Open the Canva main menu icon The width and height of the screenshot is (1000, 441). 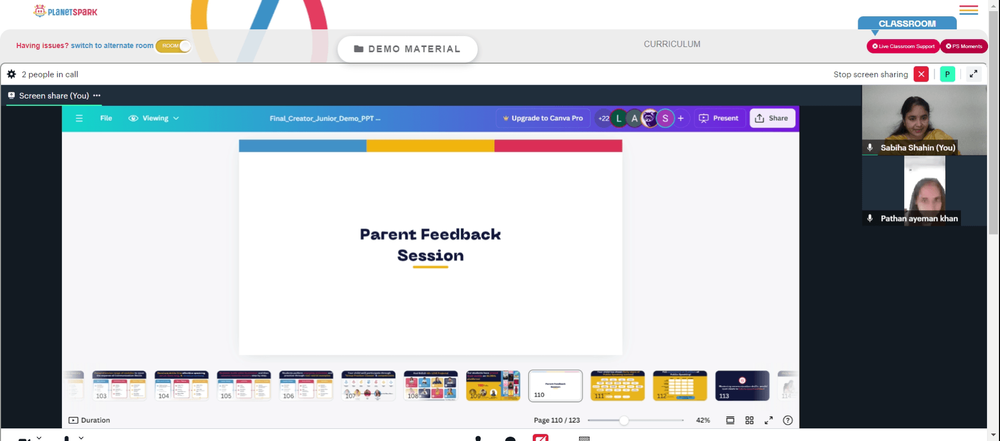coord(79,118)
